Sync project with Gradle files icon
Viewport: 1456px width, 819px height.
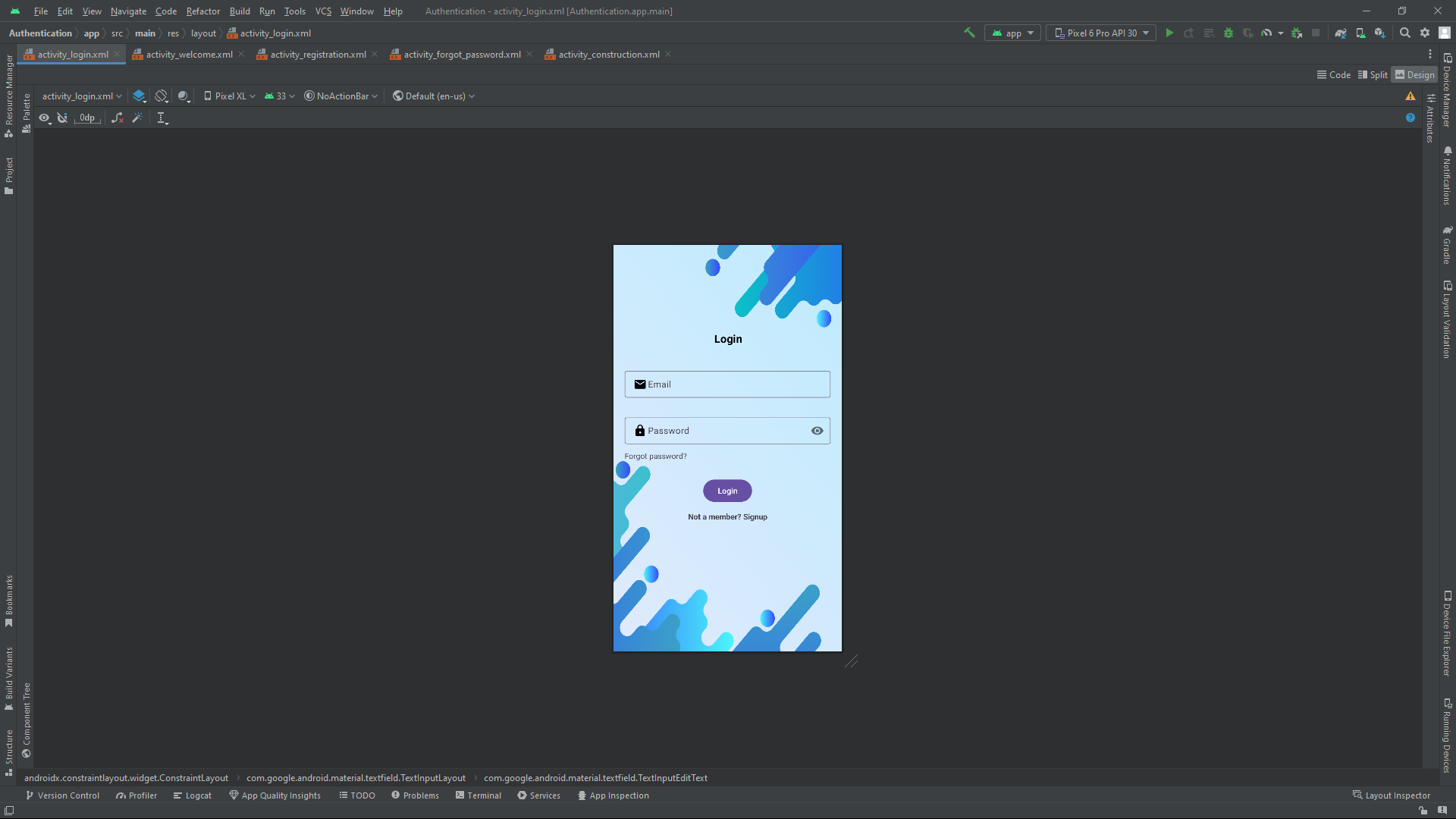pyautogui.click(x=1341, y=33)
